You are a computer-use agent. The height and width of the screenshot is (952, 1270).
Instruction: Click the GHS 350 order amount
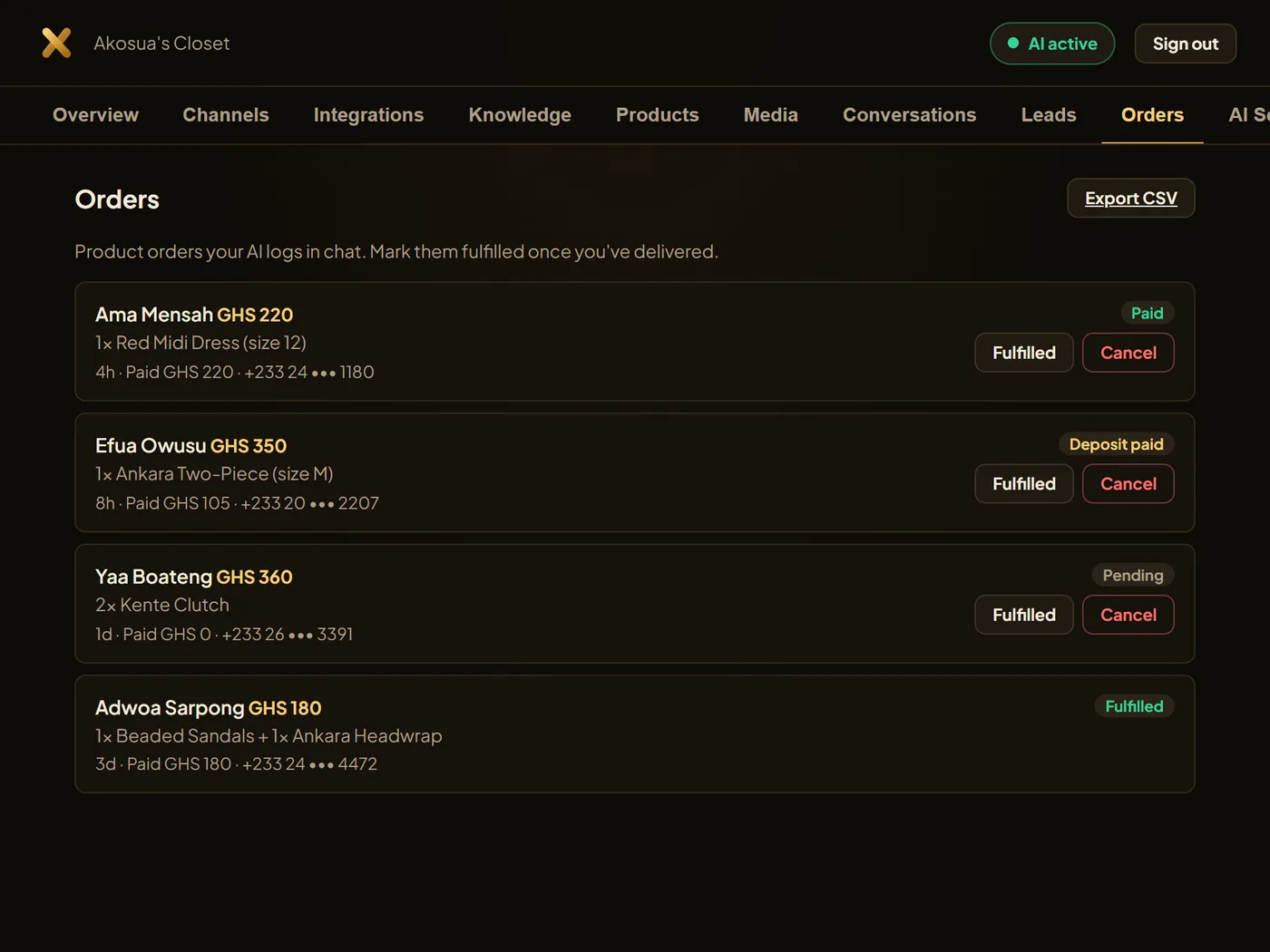pyautogui.click(x=249, y=446)
